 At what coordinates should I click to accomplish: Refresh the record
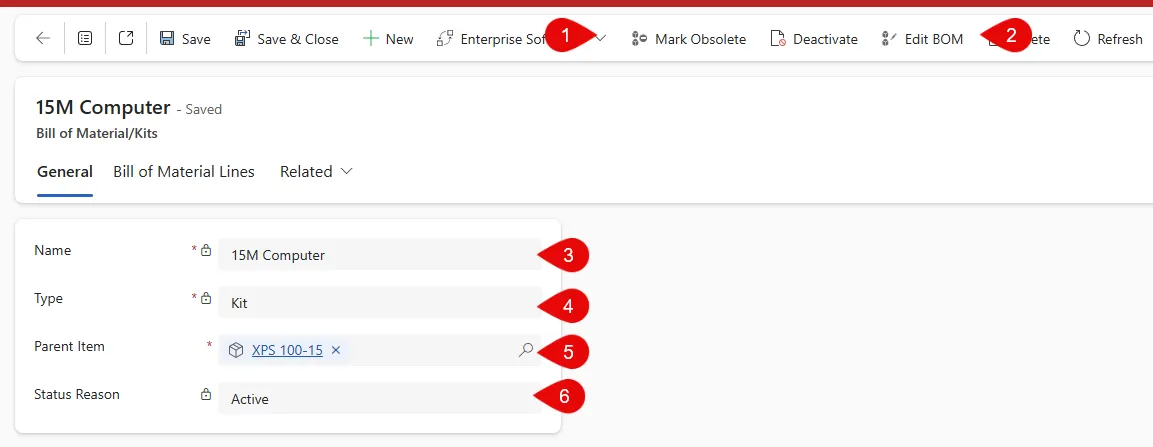tap(1108, 39)
